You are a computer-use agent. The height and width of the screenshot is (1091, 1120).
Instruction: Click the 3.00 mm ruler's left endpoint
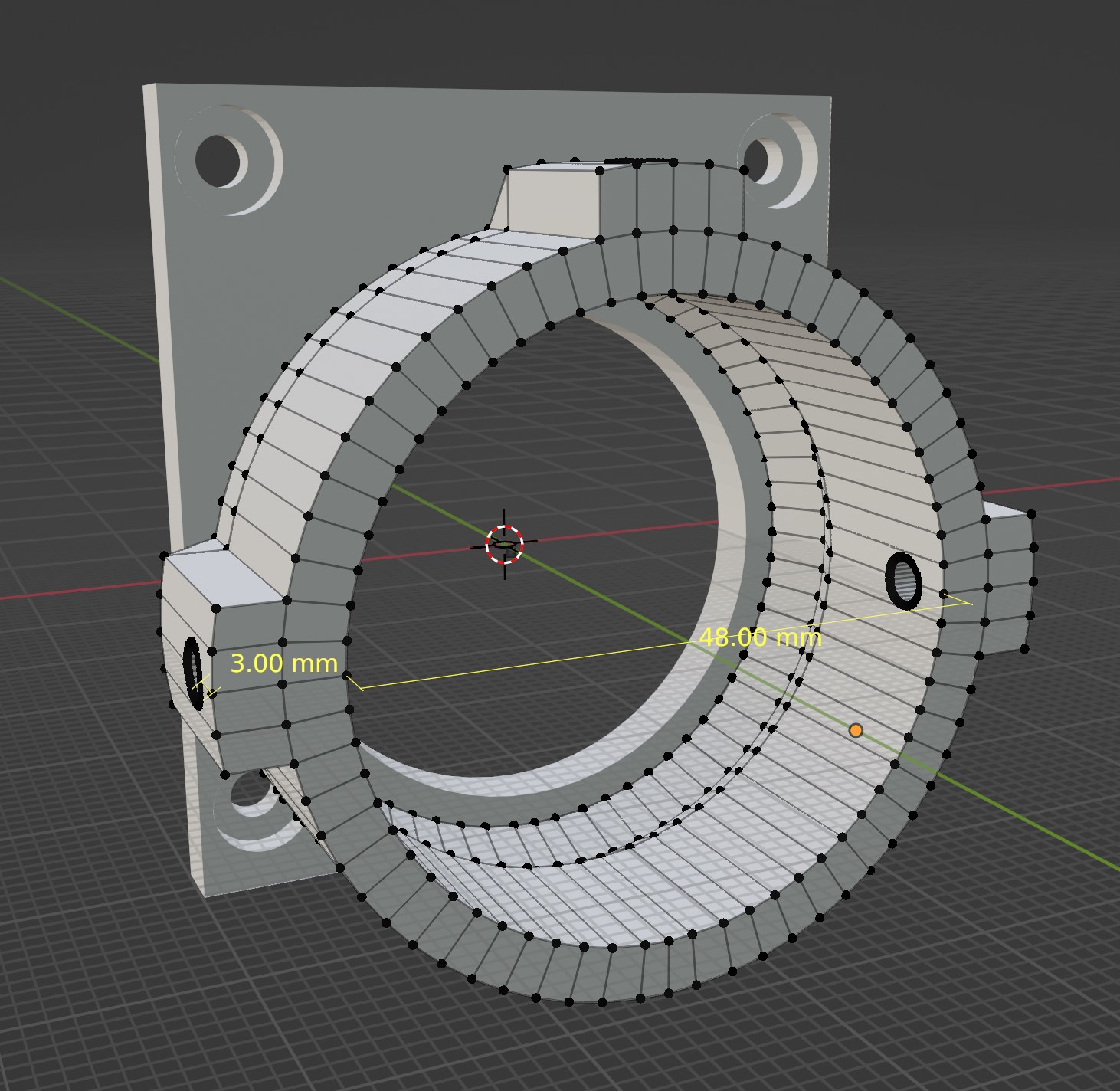point(201,684)
